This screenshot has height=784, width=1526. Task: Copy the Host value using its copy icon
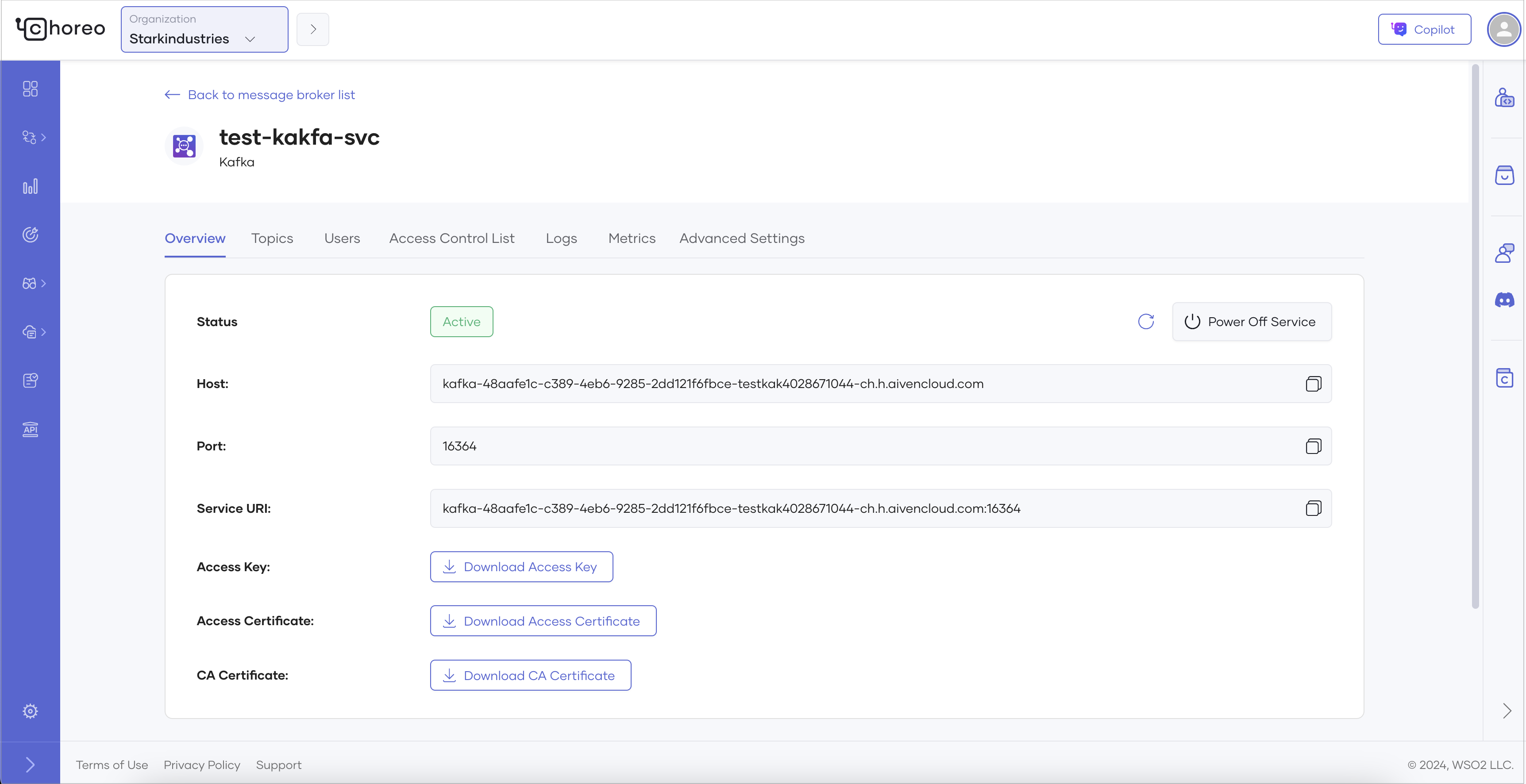[1313, 384]
